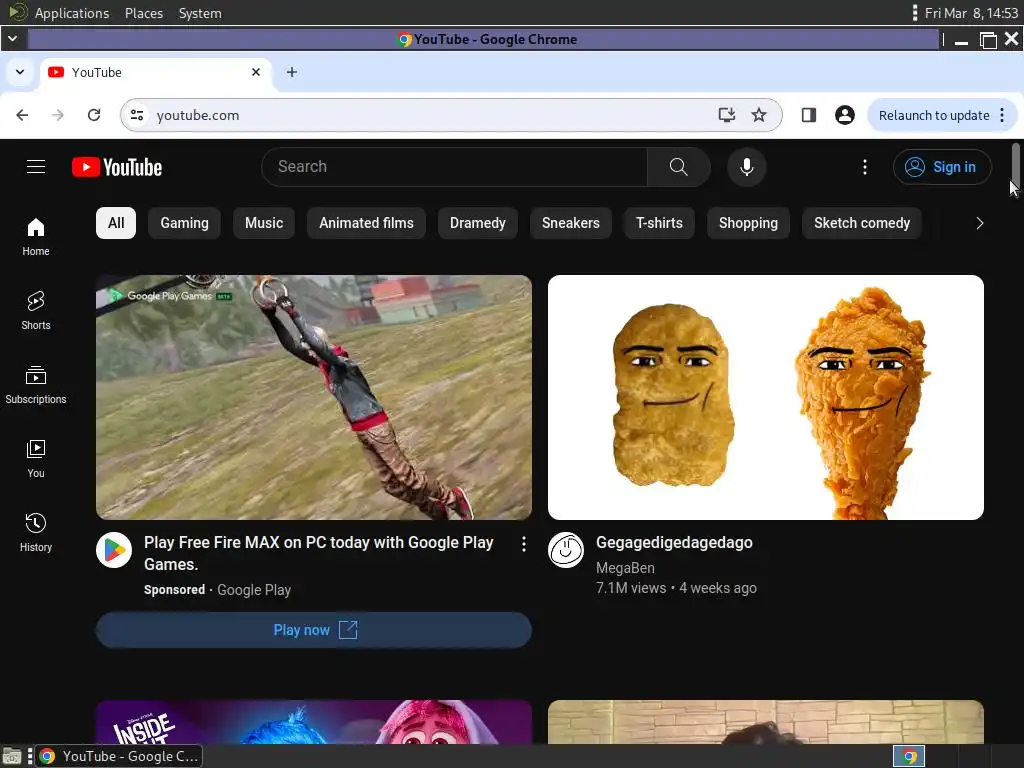Bookmark this tab with star icon
Viewport: 1024px width, 768px height.
tap(758, 115)
